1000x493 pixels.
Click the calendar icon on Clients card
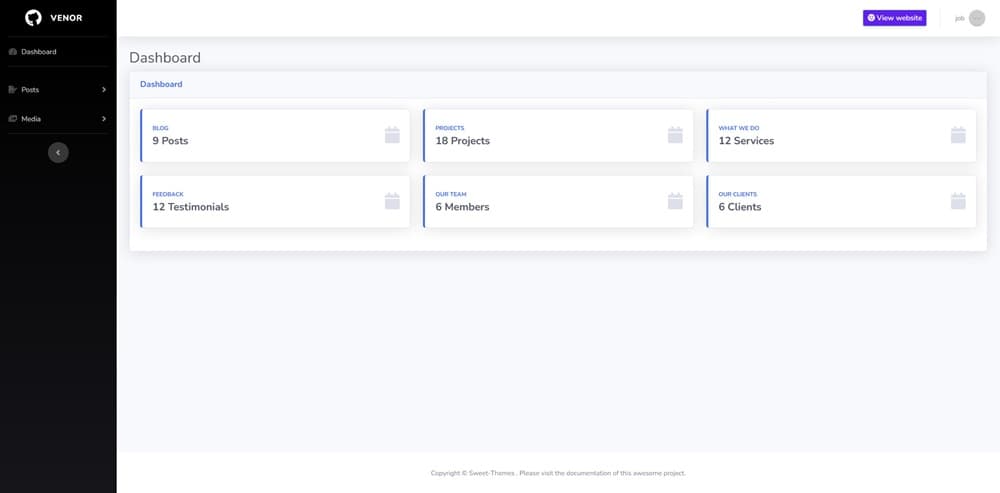pyautogui.click(x=958, y=201)
